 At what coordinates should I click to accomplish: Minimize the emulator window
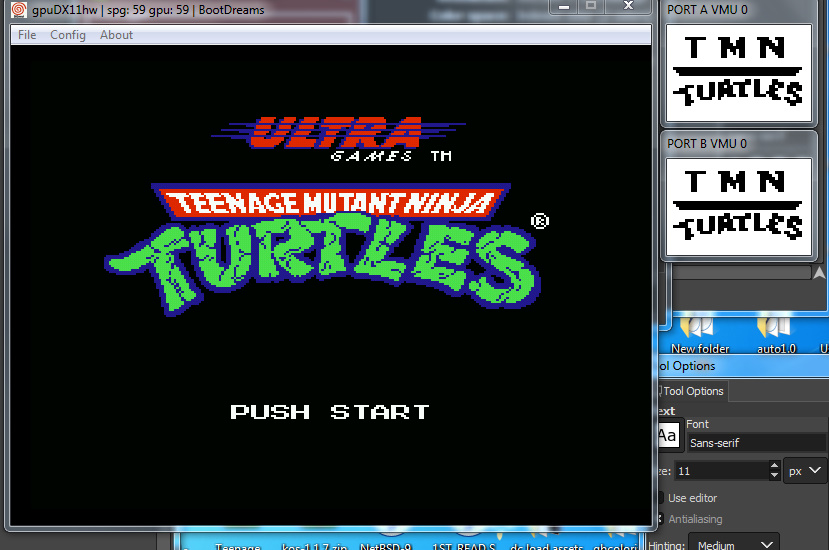[564, 6]
